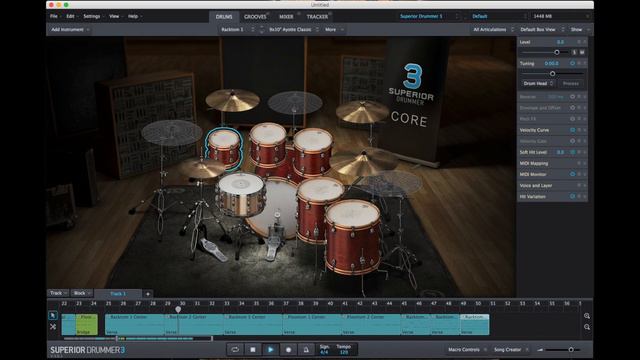Select the snare drum in kit

click(241, 194)
